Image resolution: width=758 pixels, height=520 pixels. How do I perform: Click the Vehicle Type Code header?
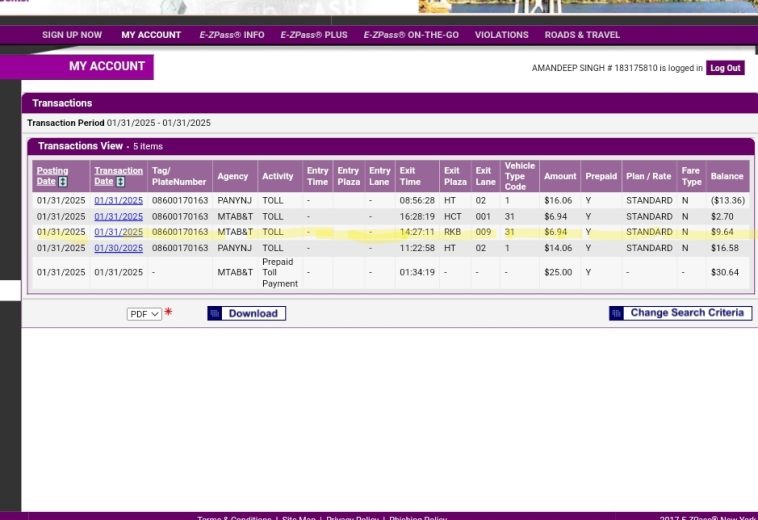(520, 176)
